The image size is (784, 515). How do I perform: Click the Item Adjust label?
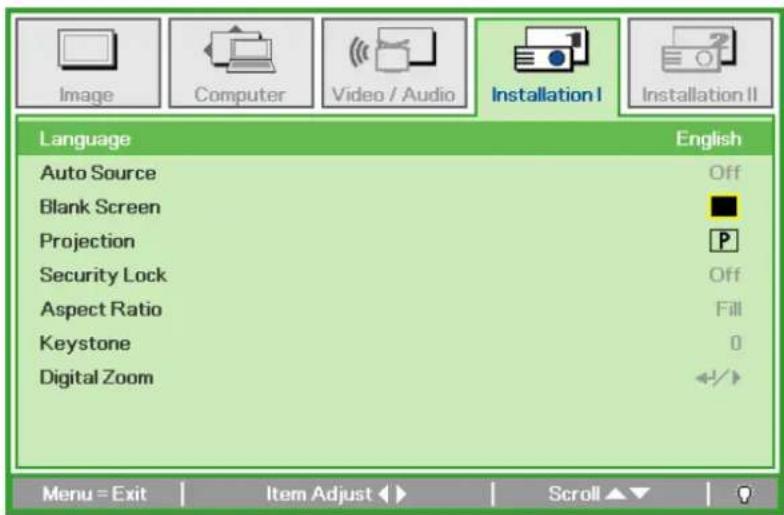319,494
